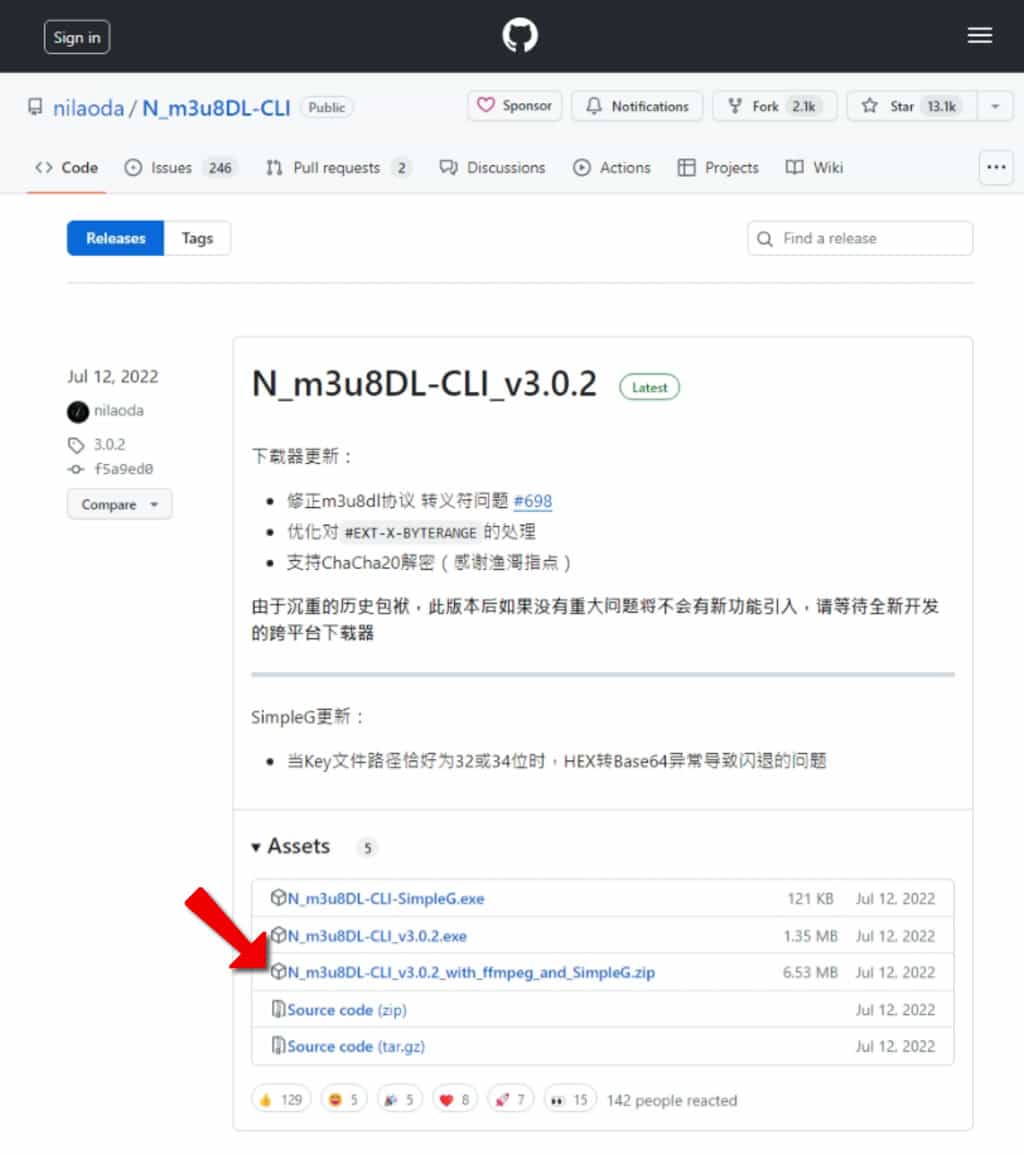Open the Compare dropdown
Image resolution: width=1024 pixels, height=1155 pixels.
[x=119, y=505]
